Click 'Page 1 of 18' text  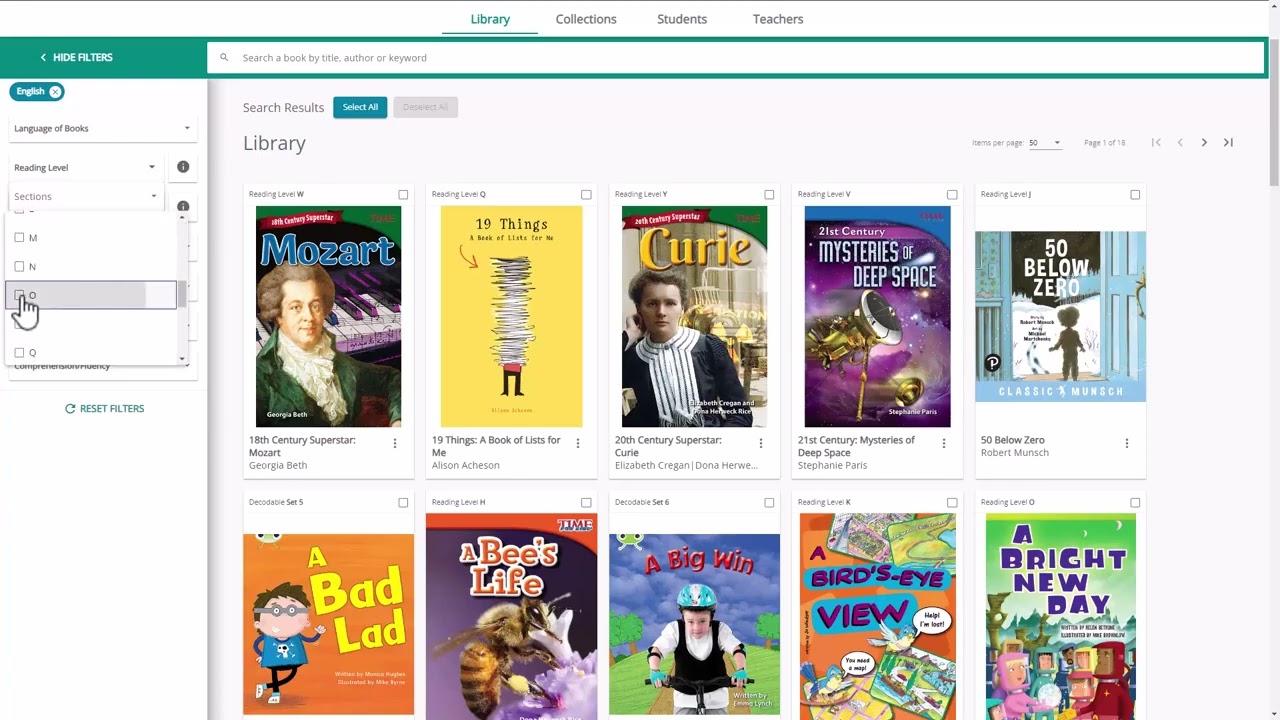1105,143
